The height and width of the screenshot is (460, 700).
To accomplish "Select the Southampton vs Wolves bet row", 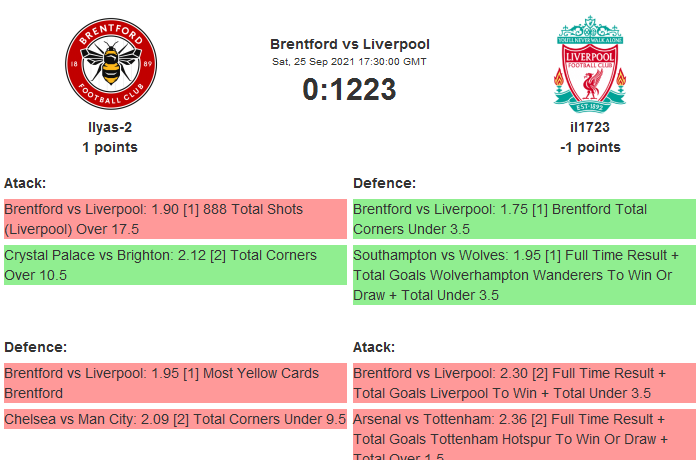I will pyautogui.click(x=524, y=275).
